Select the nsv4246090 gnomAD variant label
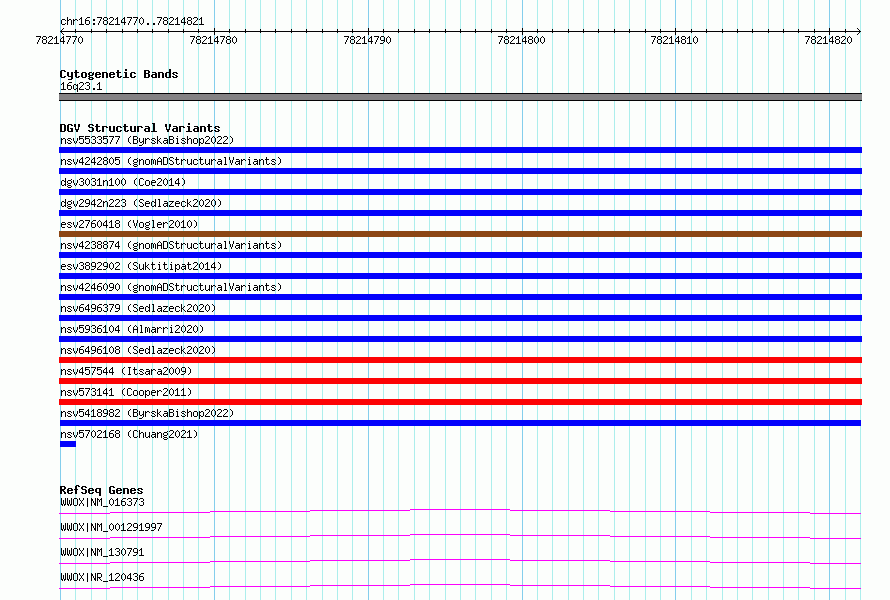This screenshot has width=890, height=600. click(x=171, y=287)
